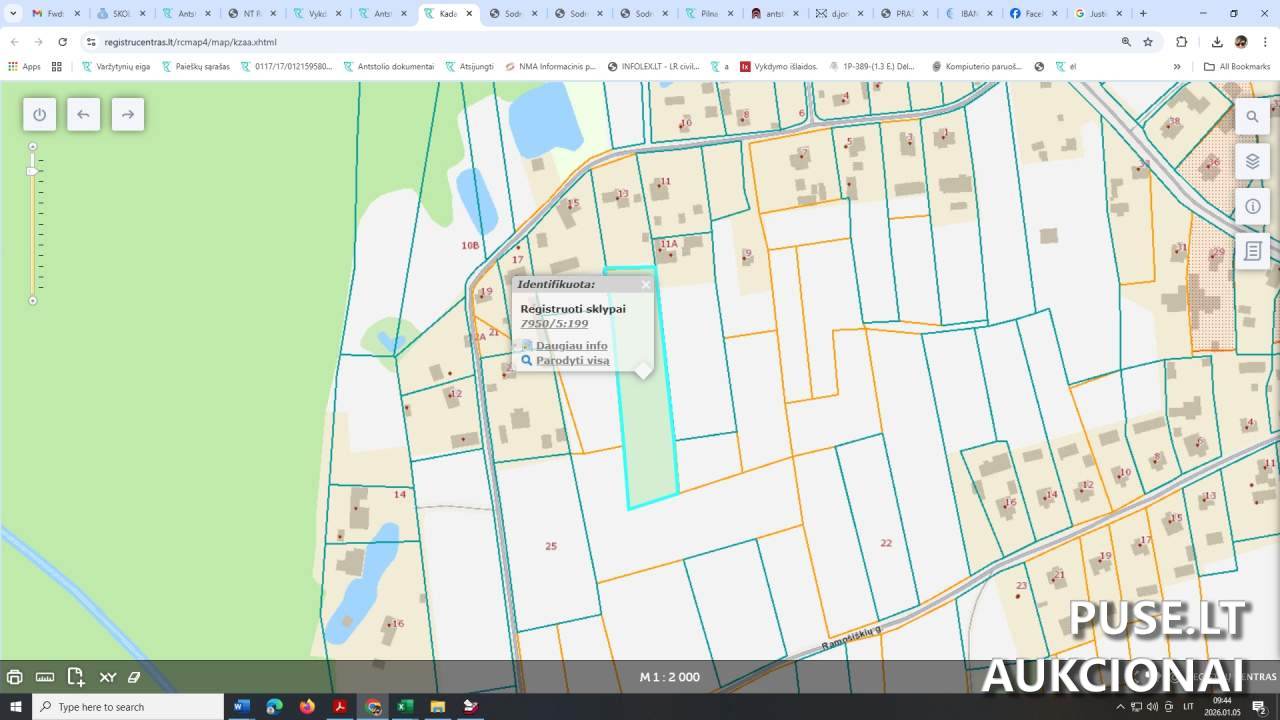Viewport: 1280px width, 720px height.
Task: Click the power button on map
Action: [39, 114]
